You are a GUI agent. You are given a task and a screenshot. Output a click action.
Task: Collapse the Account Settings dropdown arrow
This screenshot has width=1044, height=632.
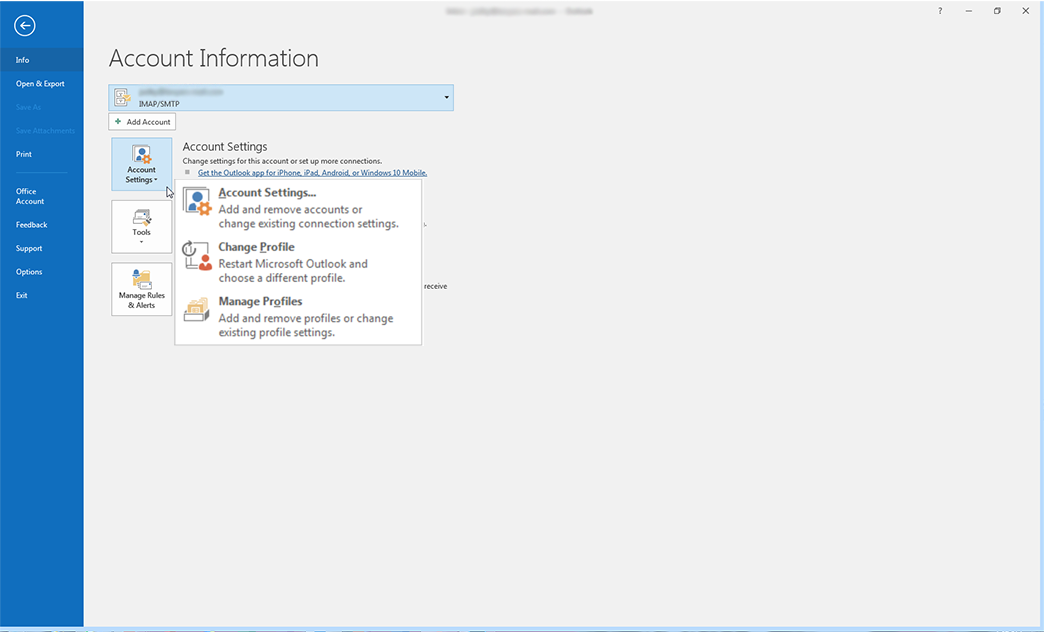(x=156, y=180)
